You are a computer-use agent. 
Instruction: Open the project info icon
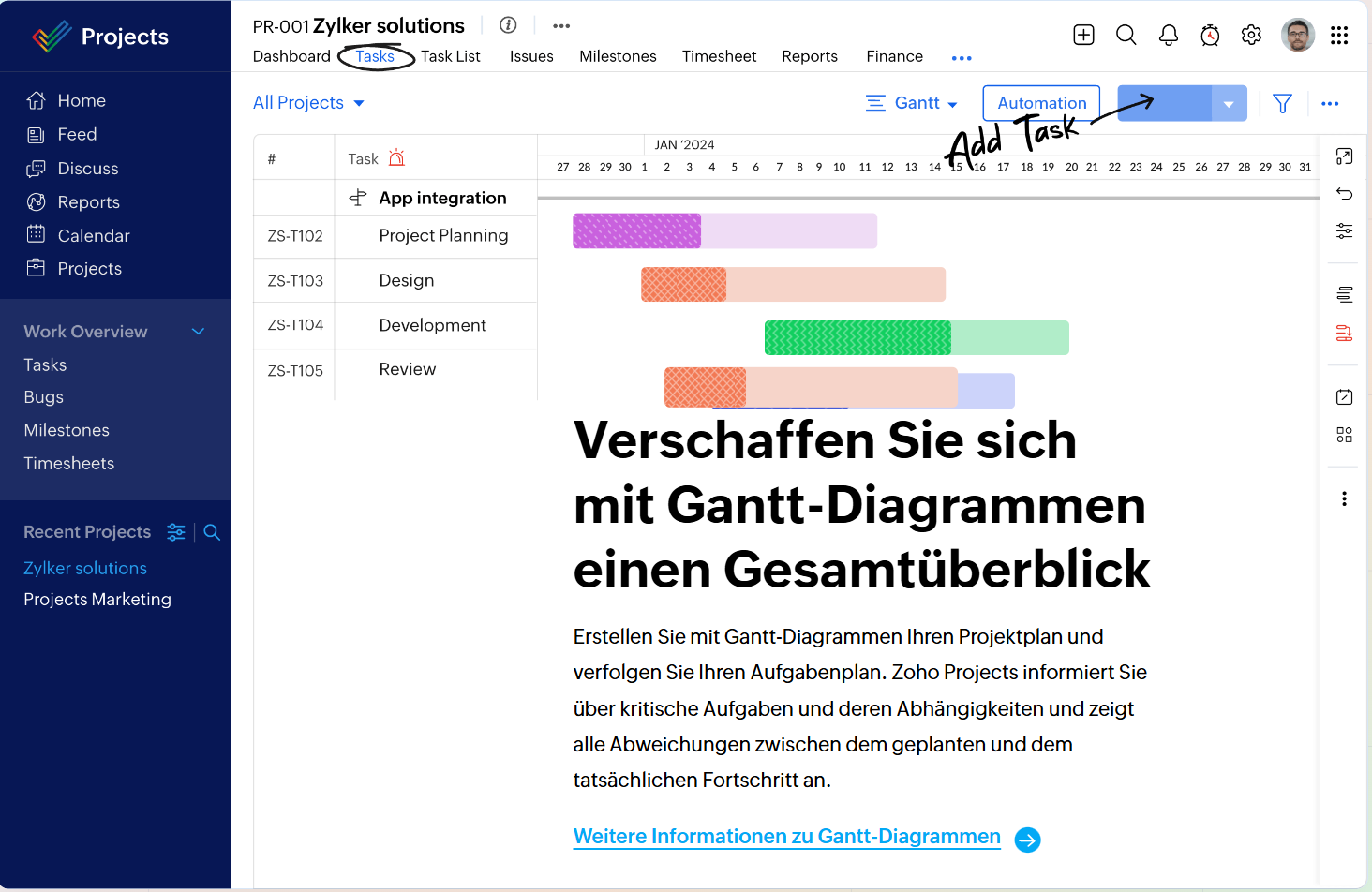508,25
